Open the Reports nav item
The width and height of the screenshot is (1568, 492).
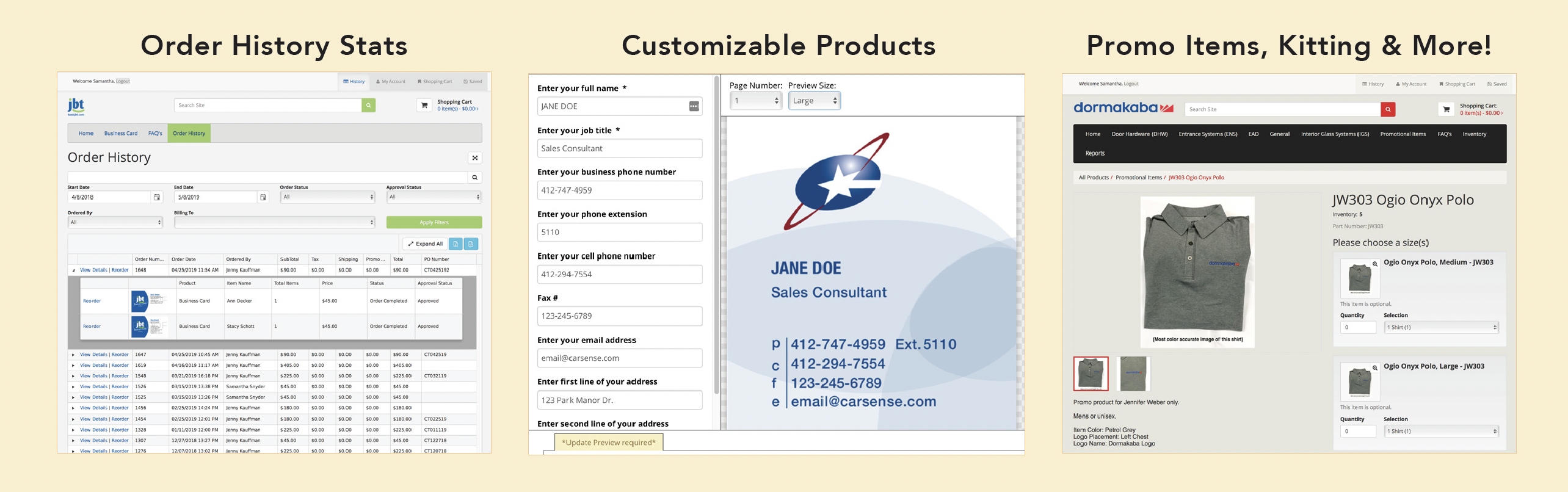(x=1095, y=154)
